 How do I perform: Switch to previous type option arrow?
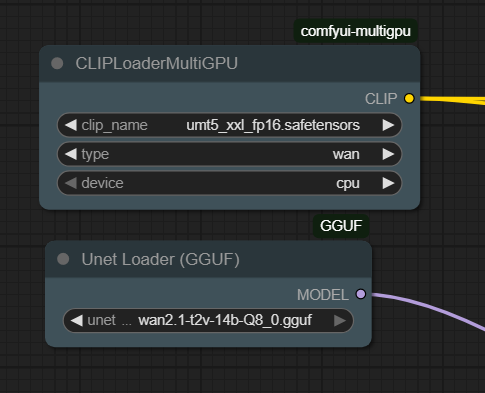[71, 154]
